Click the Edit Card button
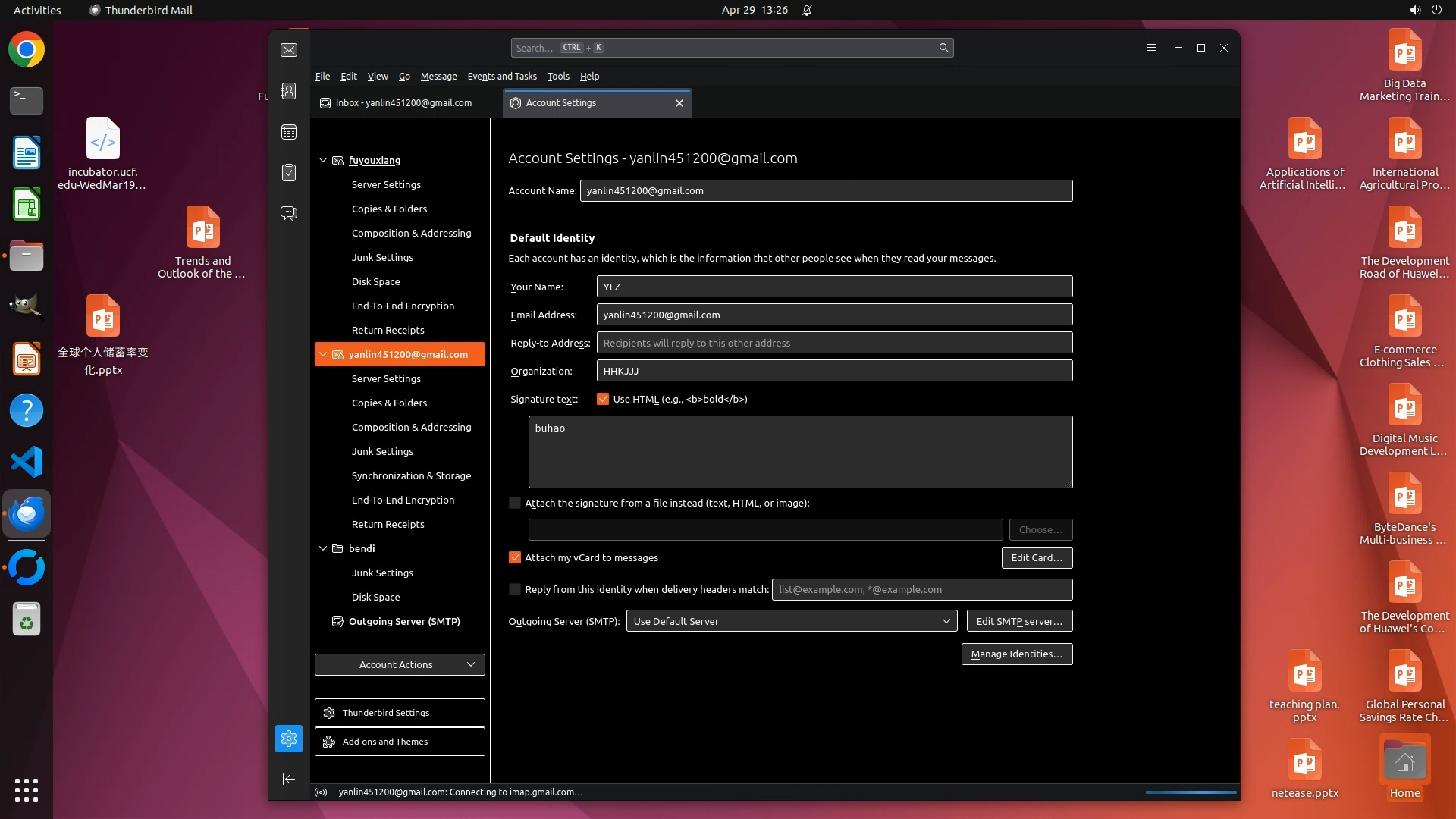This screenshot has width=1456, height=819. coord(1036,557)
